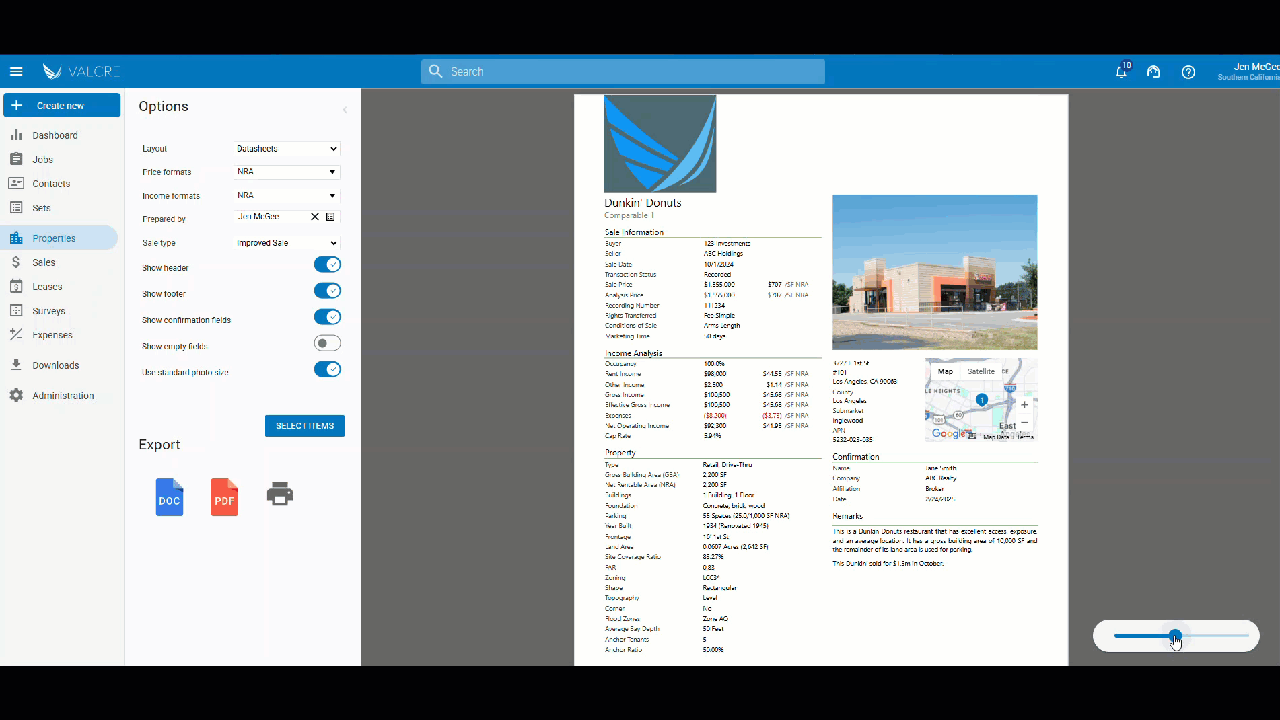
Task: Click the map location marker
Action: point(982,399)
